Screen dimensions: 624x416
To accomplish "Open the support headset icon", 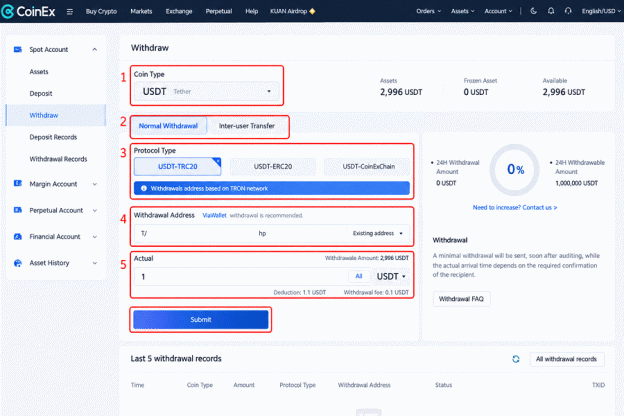I will [568, 11].
